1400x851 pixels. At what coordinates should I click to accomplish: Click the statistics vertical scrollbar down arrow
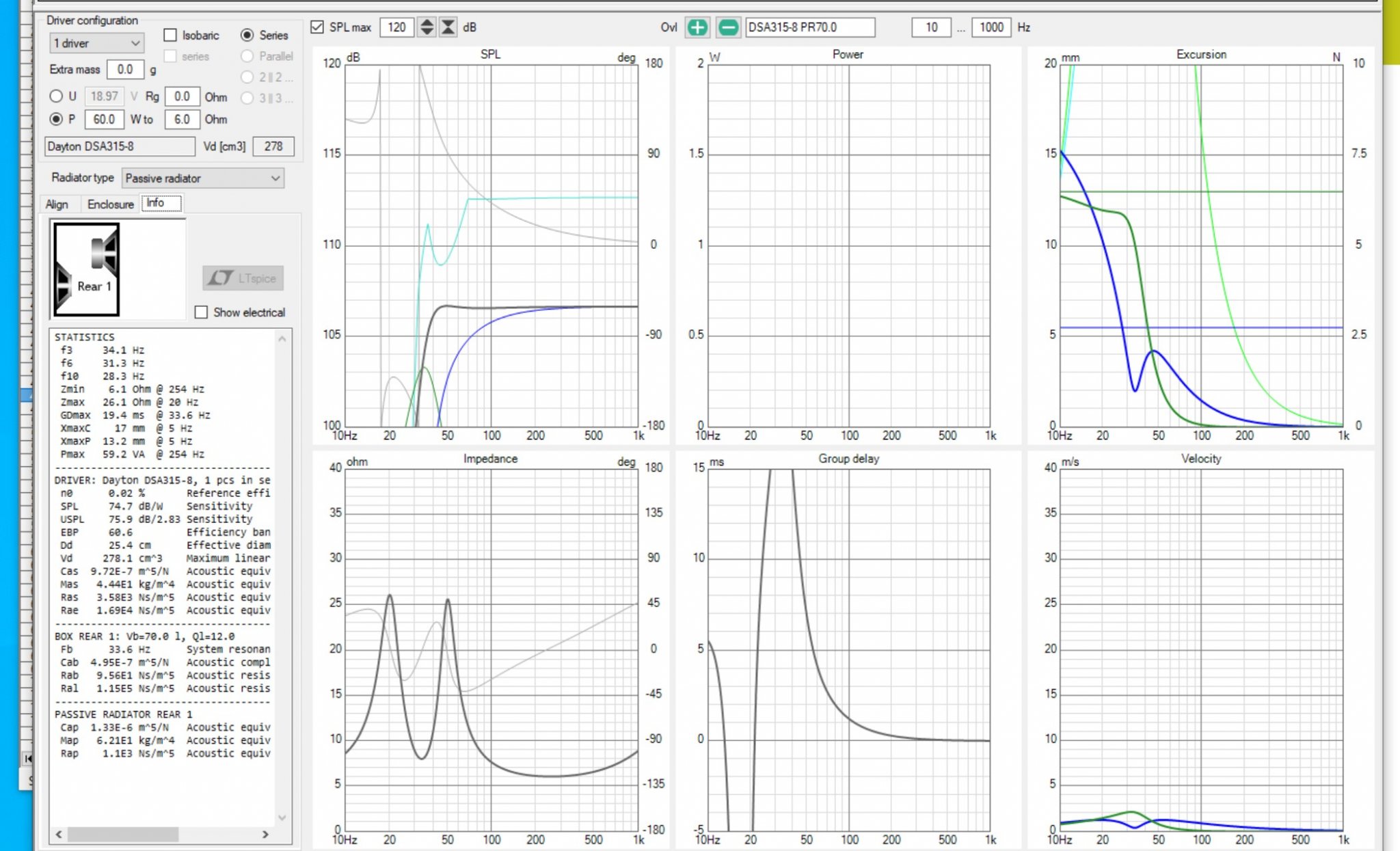(x=282, y=818)
